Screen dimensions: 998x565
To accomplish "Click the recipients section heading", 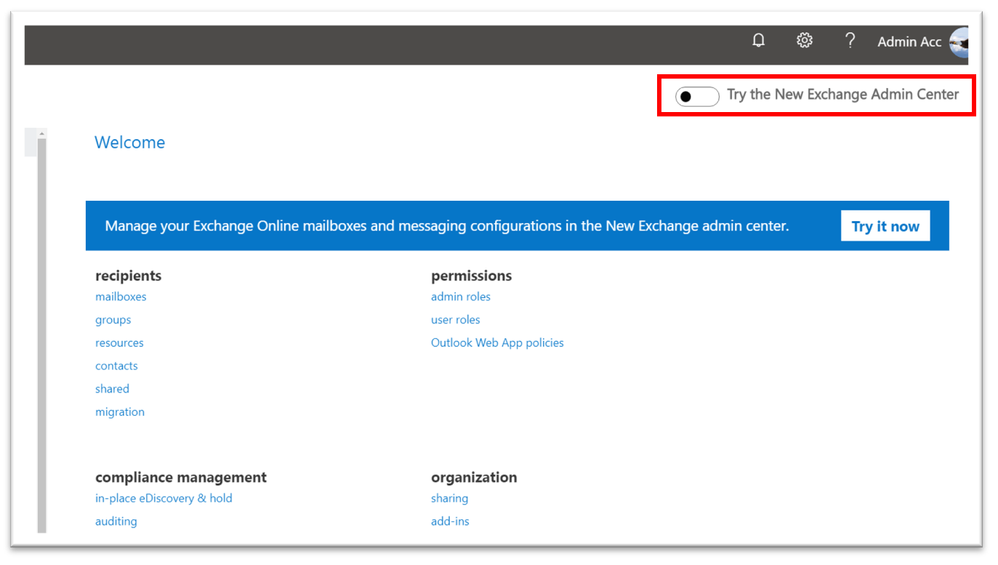I will 129,276.
